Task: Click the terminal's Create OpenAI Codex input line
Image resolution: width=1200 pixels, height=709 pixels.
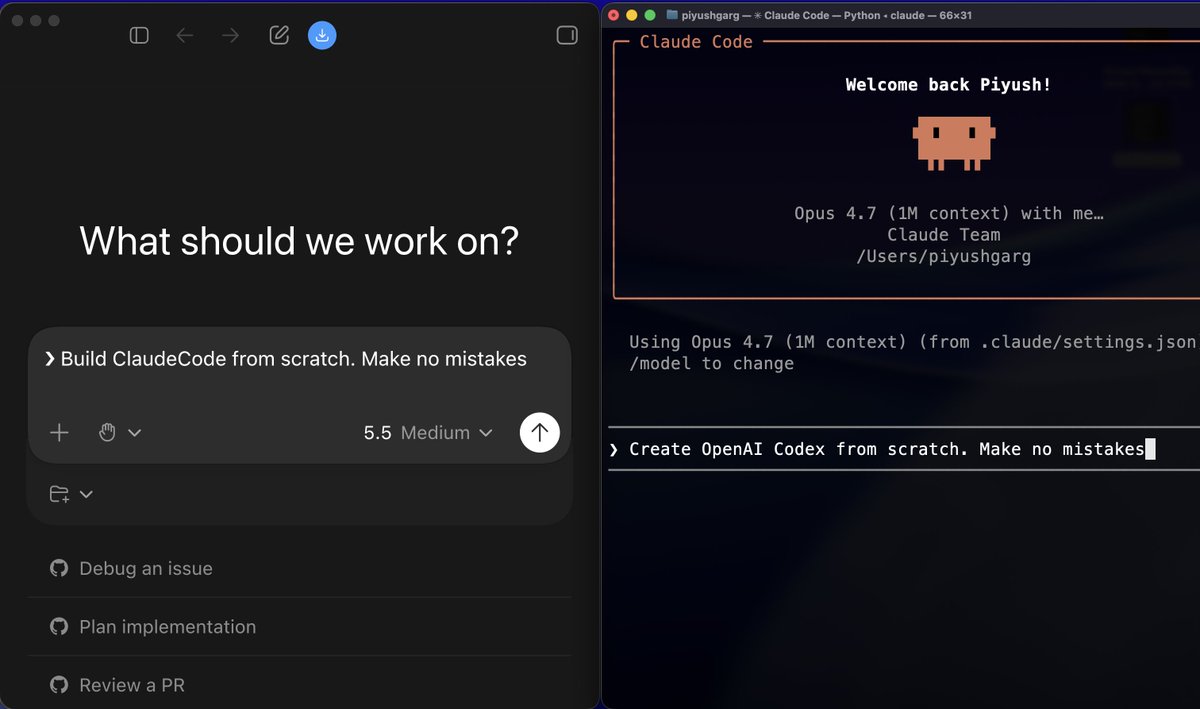Action: coord(904,449)
